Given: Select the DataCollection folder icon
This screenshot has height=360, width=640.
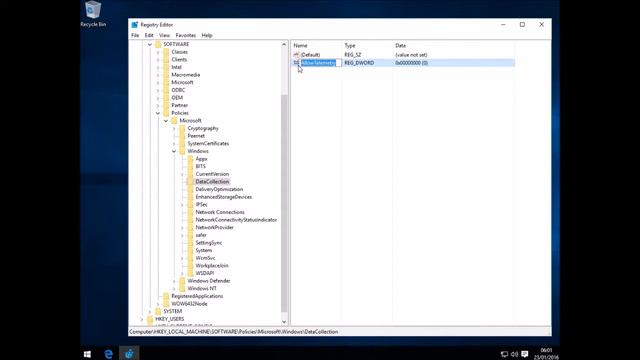Looking at the screenshot, I should click(191, 182).
